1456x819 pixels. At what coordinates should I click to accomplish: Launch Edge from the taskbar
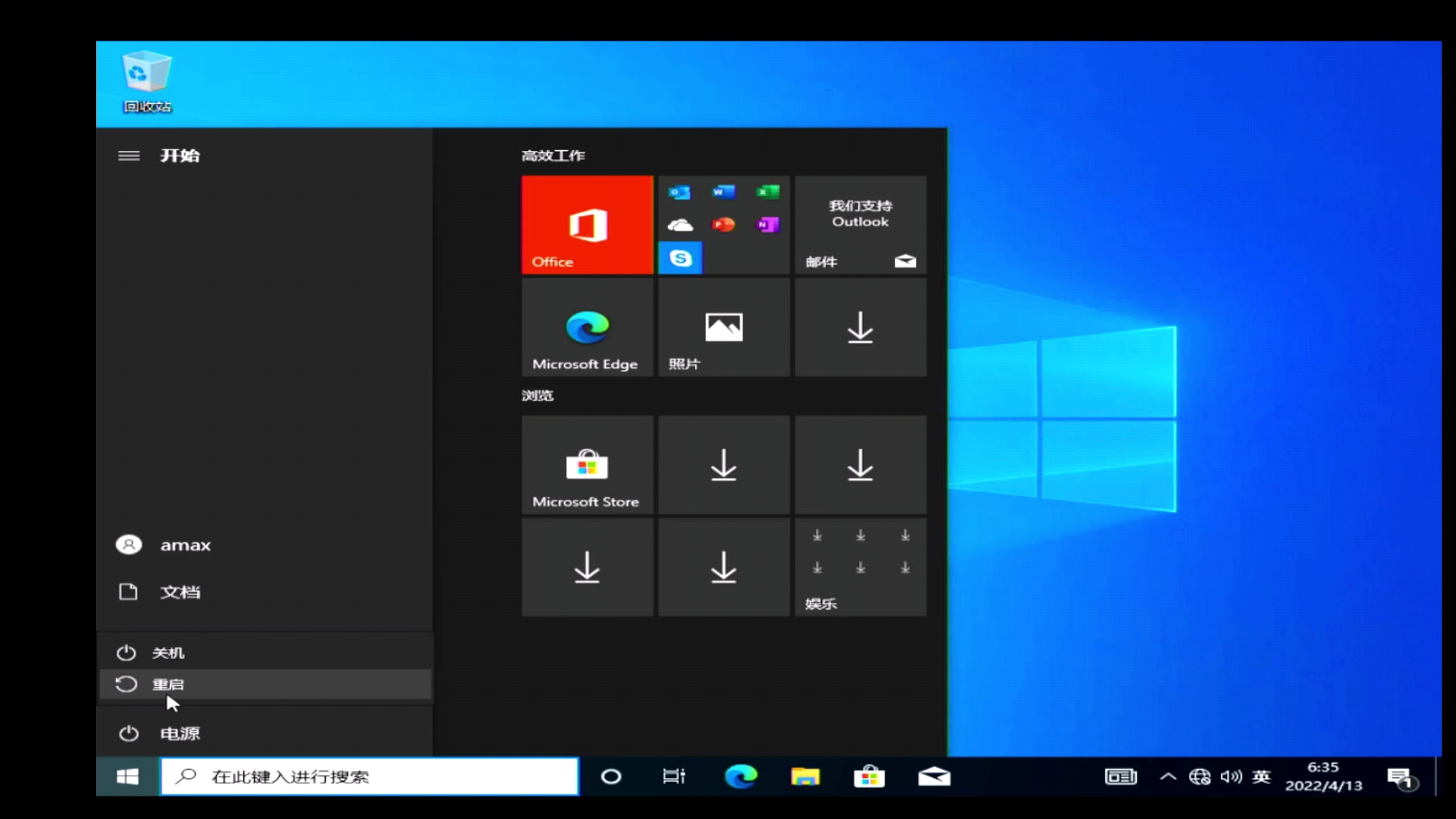(740, 777)
